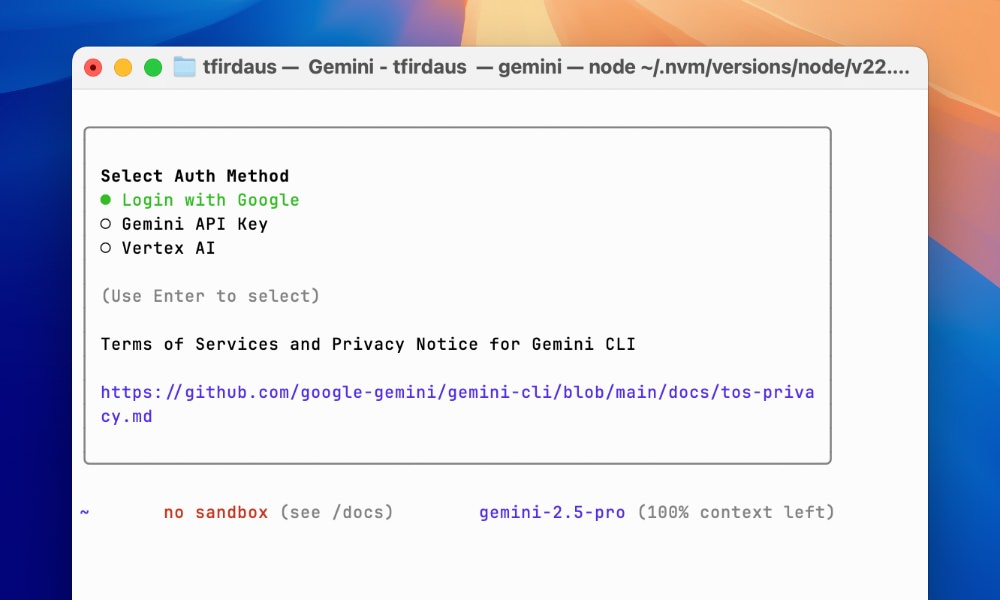This screenshot has height=600, width=1000.
Task: Select the Gemini API Key auth method
Action: coord(194,223)
